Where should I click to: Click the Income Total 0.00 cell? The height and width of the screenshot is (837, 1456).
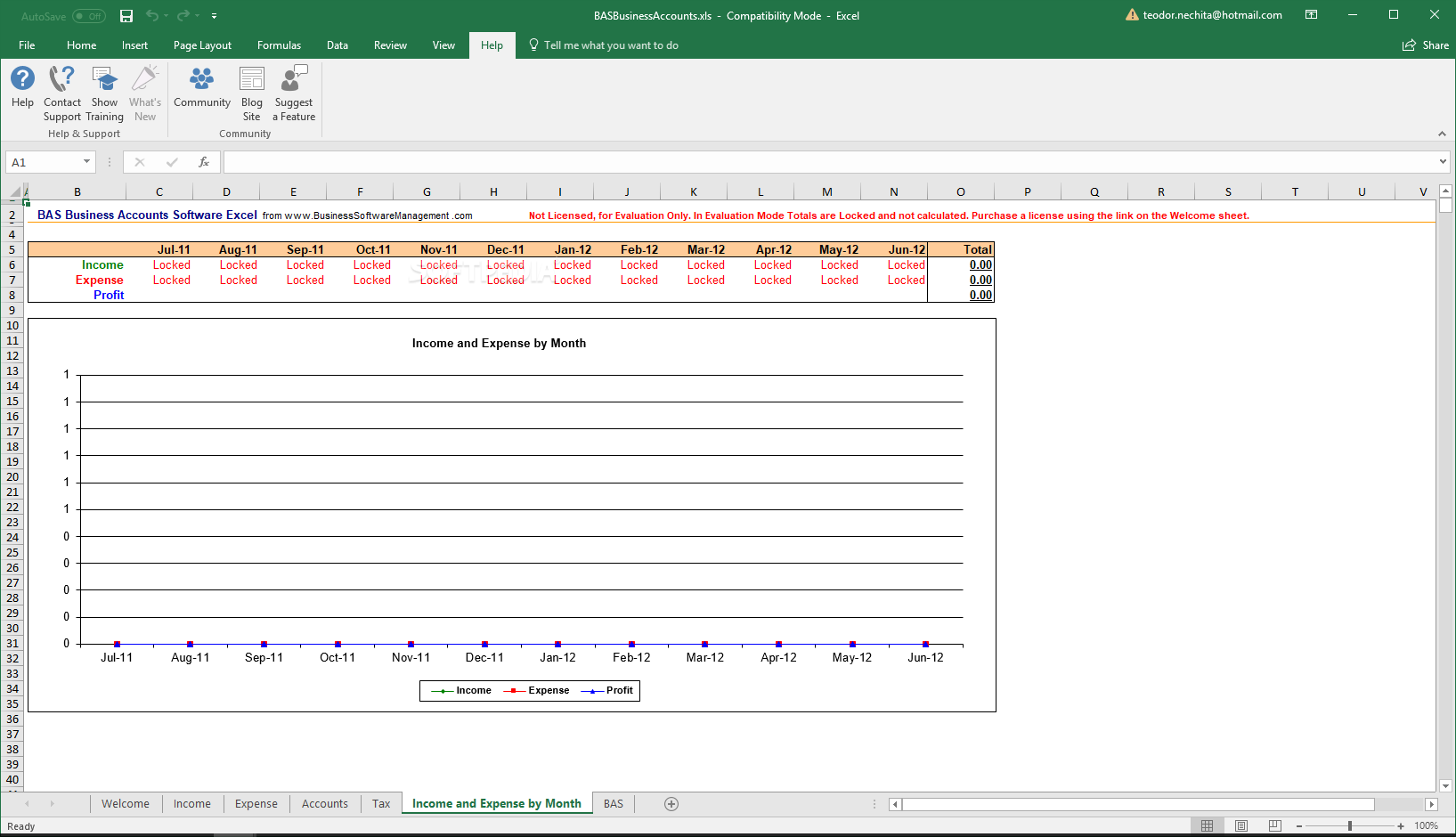click(x=961, y=264)
